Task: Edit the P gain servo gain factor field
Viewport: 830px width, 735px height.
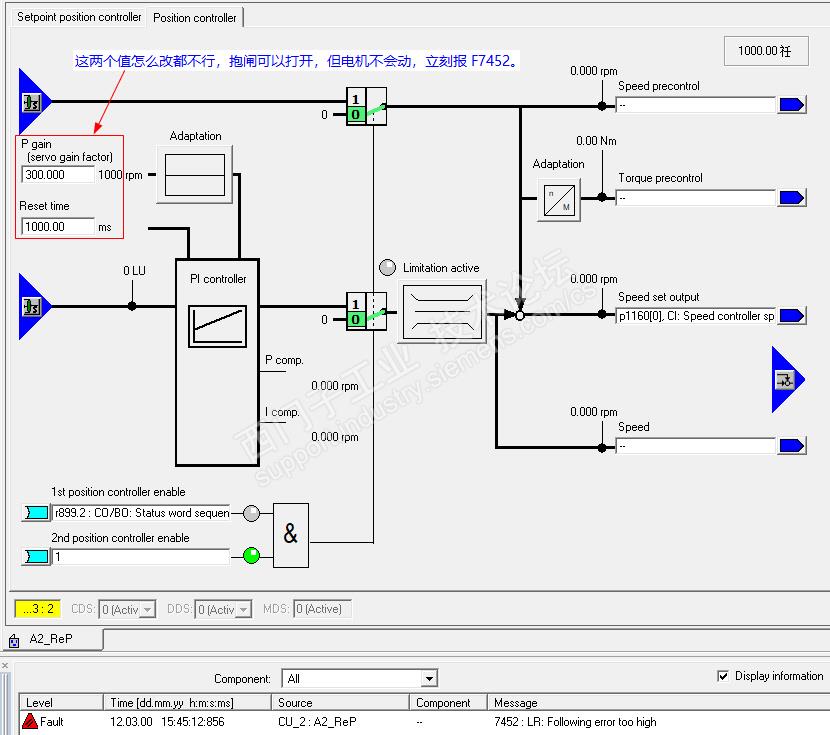Action: tap(57, 175)
